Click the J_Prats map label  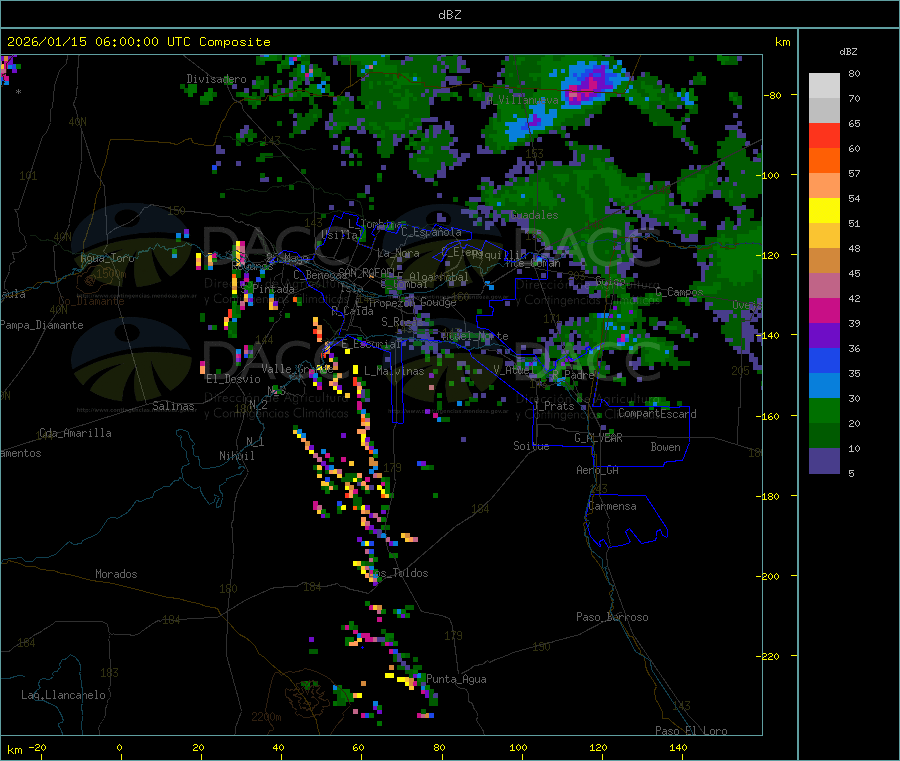tap(555, 406)
